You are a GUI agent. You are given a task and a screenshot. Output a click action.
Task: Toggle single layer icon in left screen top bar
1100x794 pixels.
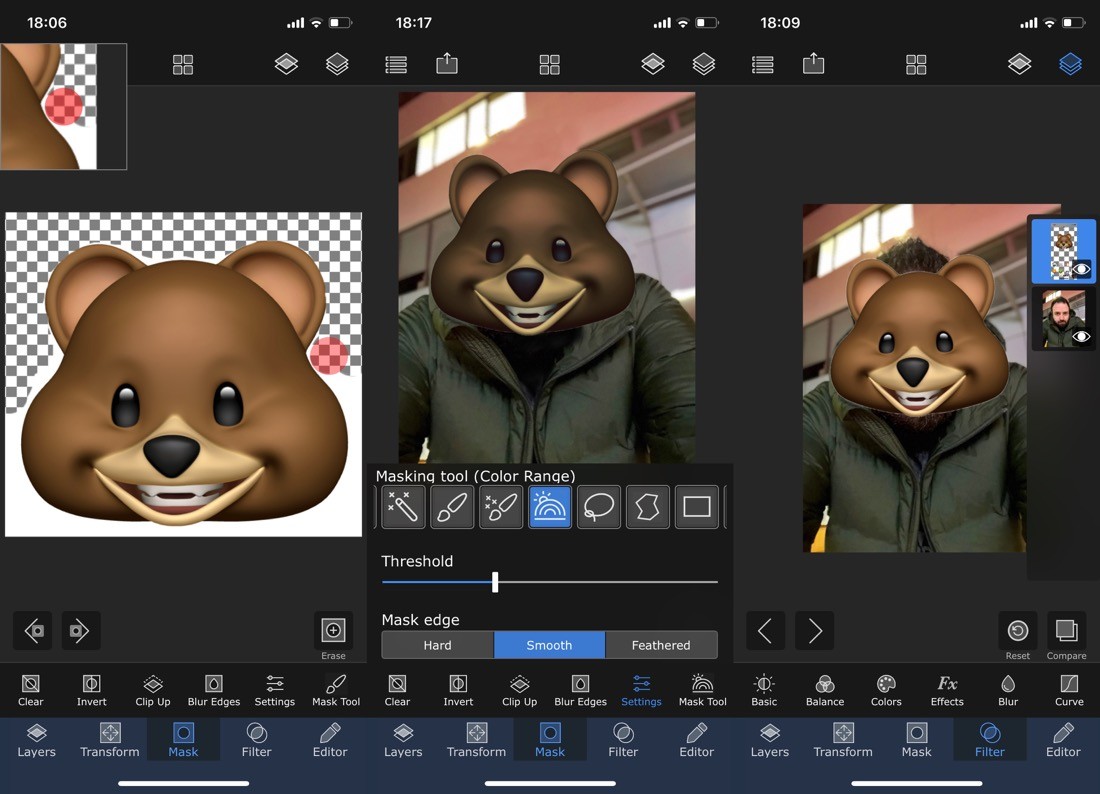click(x=286, y=64)
